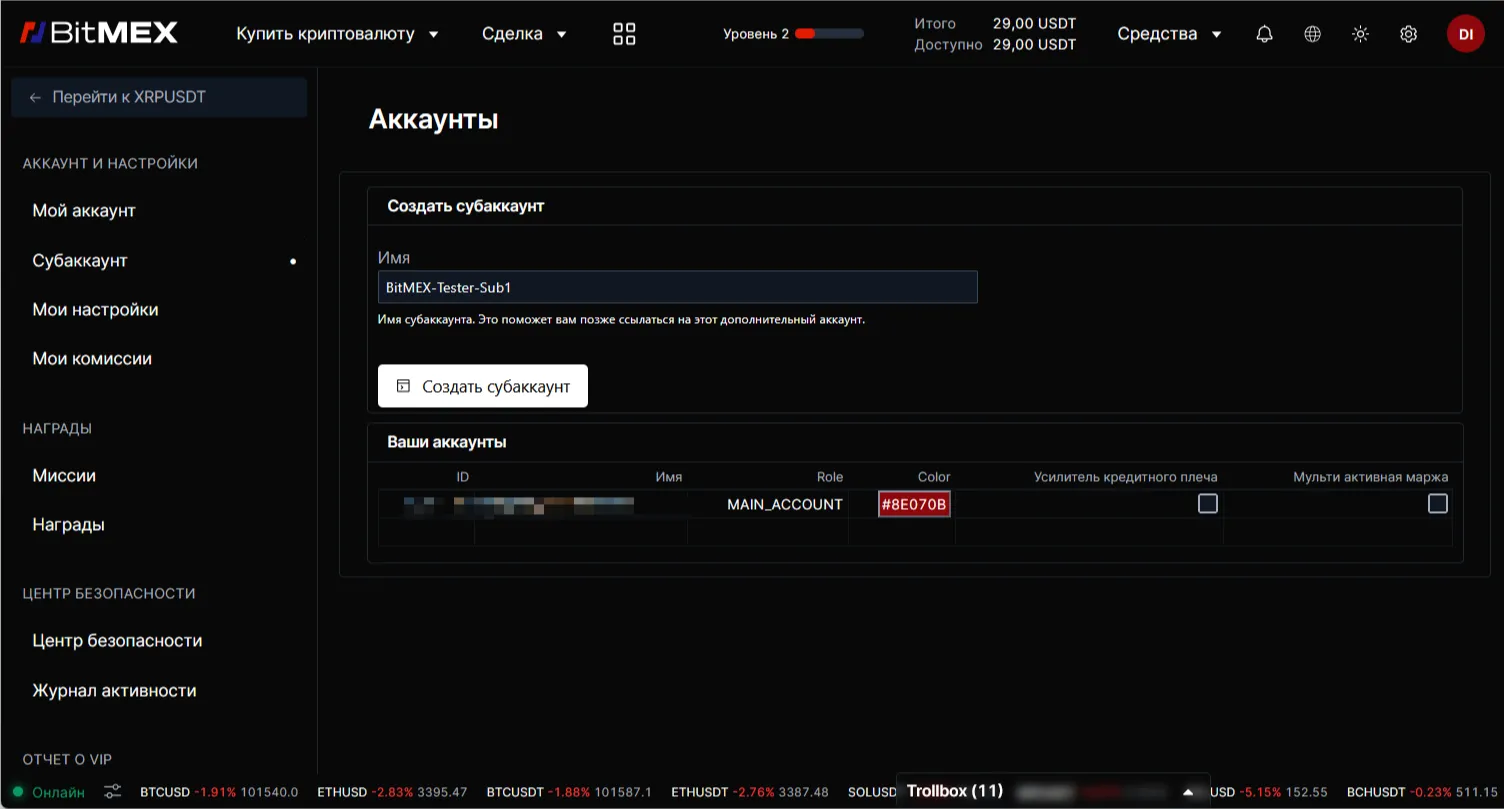Expand Trollbox with up arrow
Image resolution: width=1504 pixels, height=809 pixels.
tap(1188, 792)
